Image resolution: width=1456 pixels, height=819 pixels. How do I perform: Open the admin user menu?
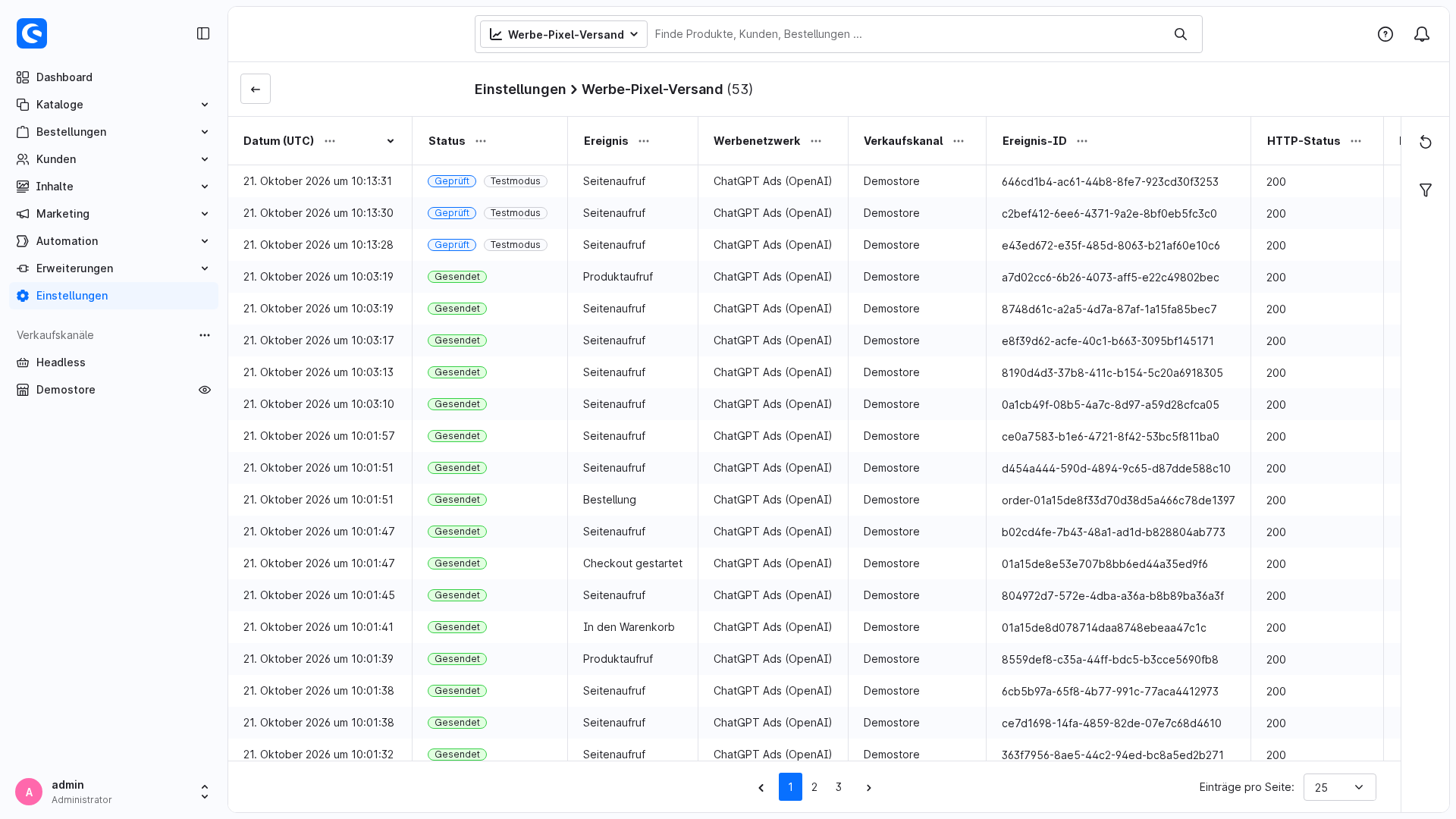pyautogui.click(x=114, y=792)
